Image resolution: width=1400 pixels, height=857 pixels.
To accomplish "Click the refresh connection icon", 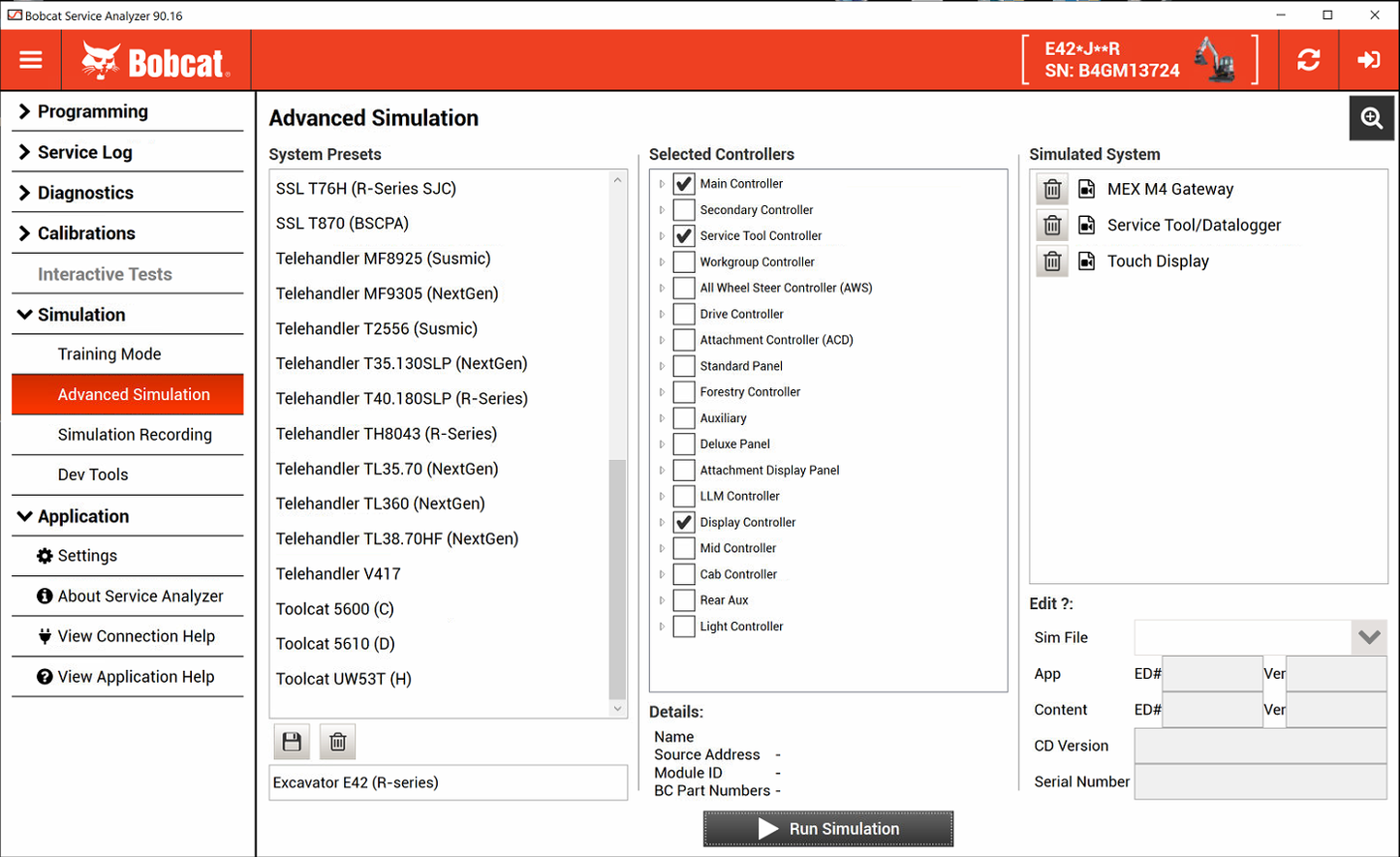I will coord(1308,59).
